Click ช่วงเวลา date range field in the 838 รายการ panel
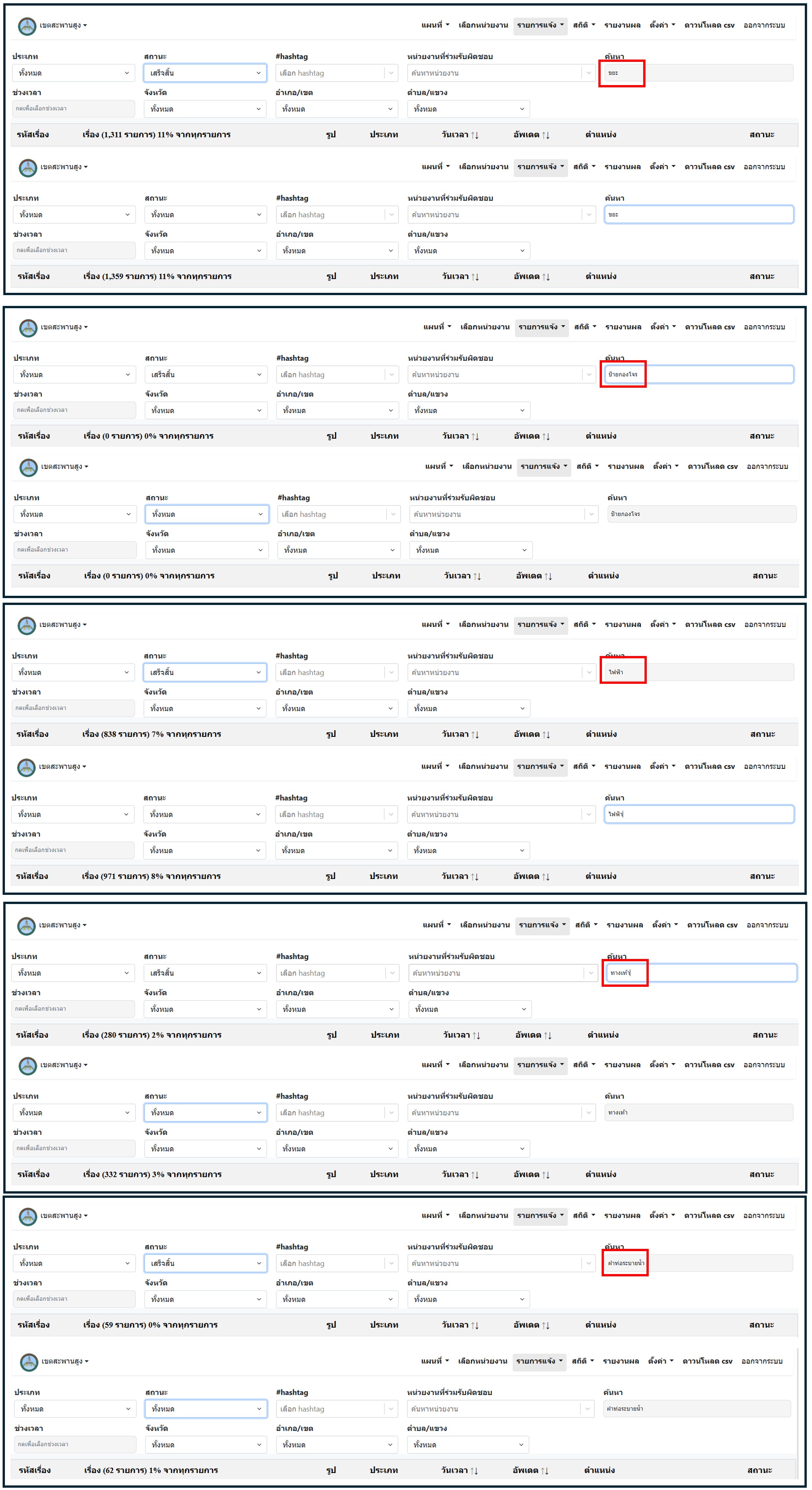The image size is (812, 1490). click(x=73, y=708)
